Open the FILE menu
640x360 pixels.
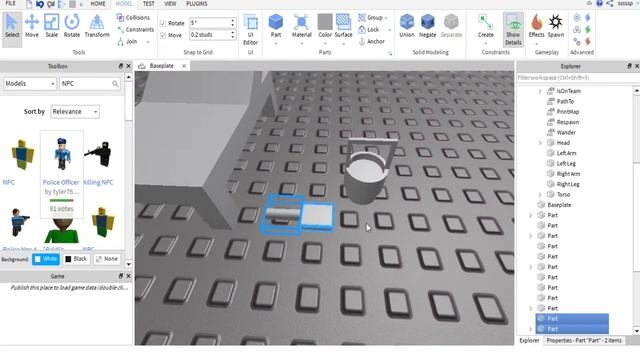click(x=10, y=4)
